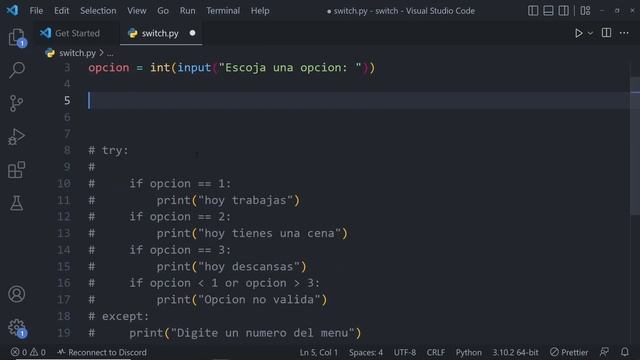
Task: Click the Prettier status item
Action: pos(569,352)
